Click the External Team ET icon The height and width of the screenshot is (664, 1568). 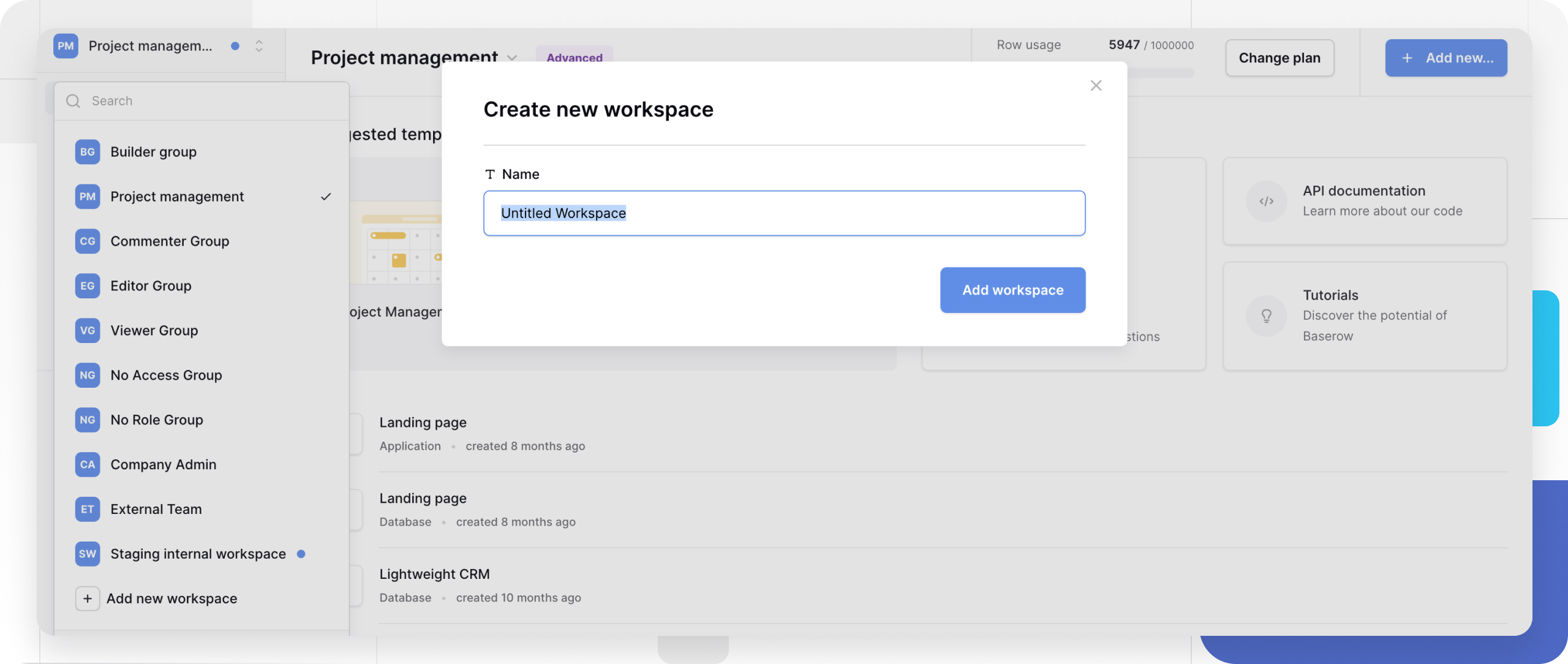pos(88,508)
